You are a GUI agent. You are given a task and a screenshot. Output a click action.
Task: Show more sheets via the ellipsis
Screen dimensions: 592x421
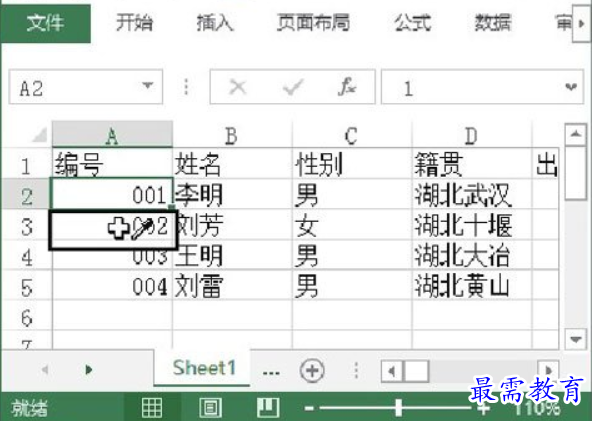[271, 373]
